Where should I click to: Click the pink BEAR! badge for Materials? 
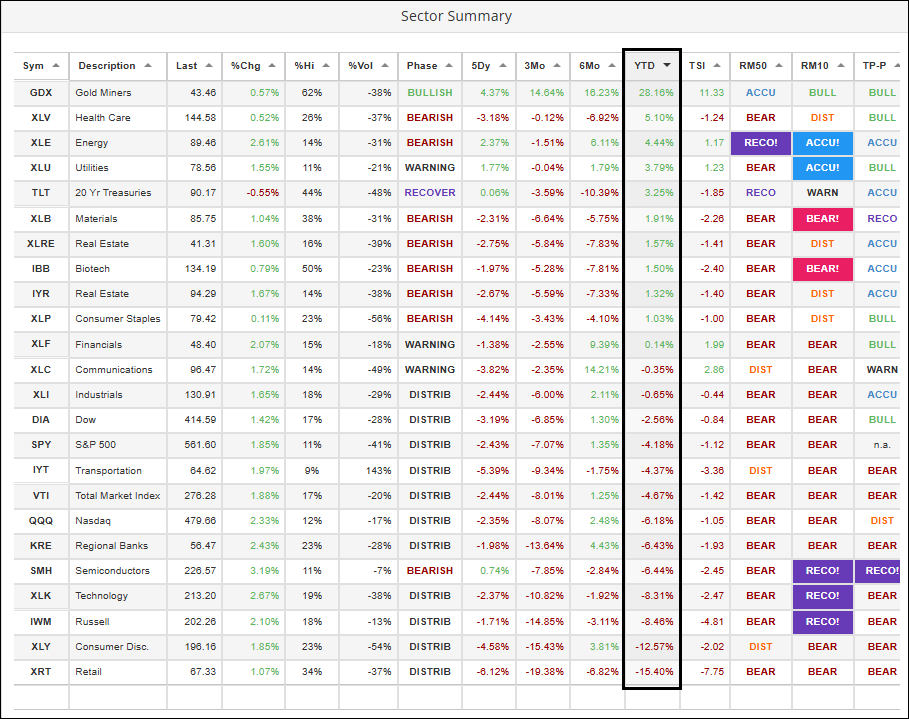822,219
